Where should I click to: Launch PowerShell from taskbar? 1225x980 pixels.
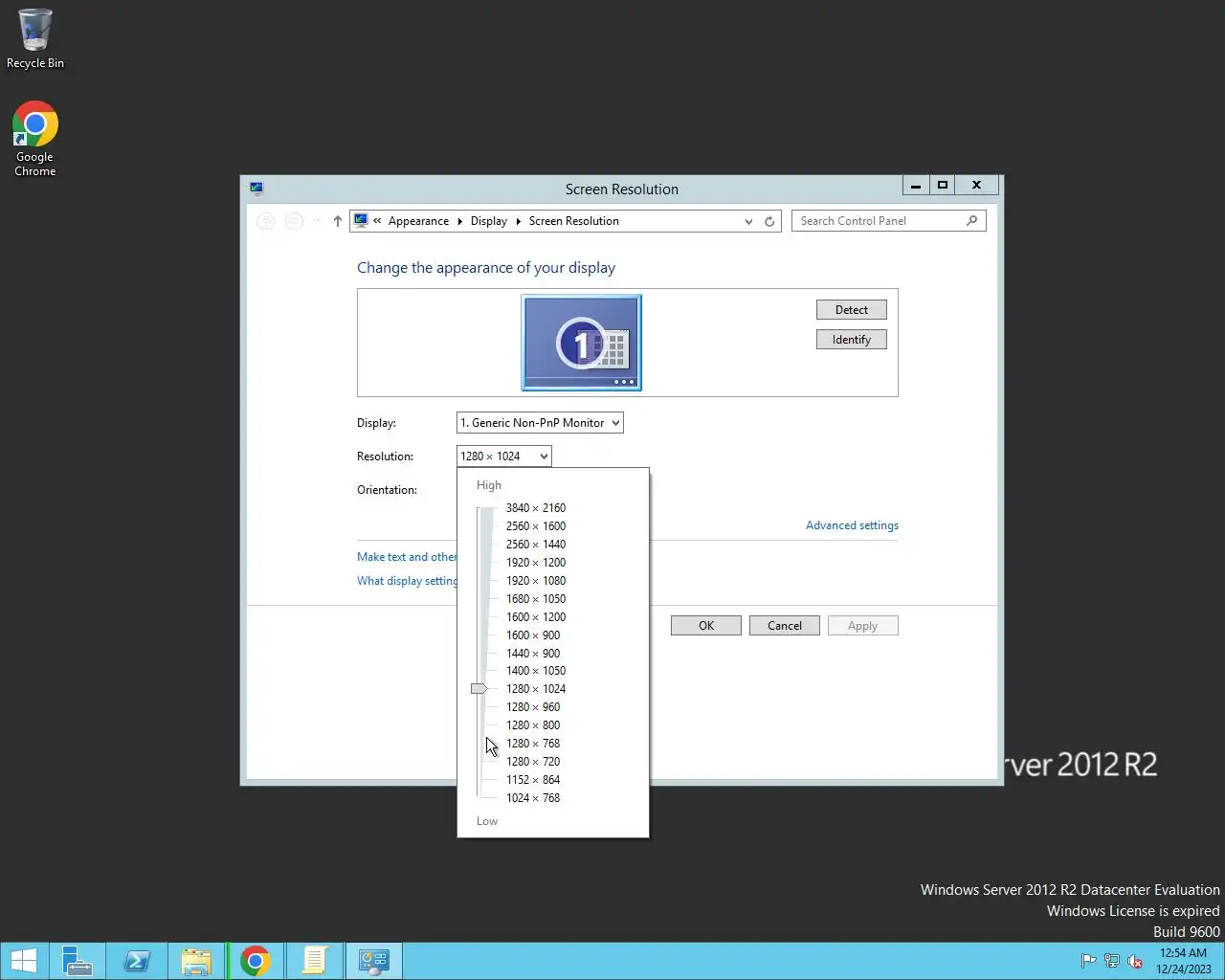pos(137,961)
